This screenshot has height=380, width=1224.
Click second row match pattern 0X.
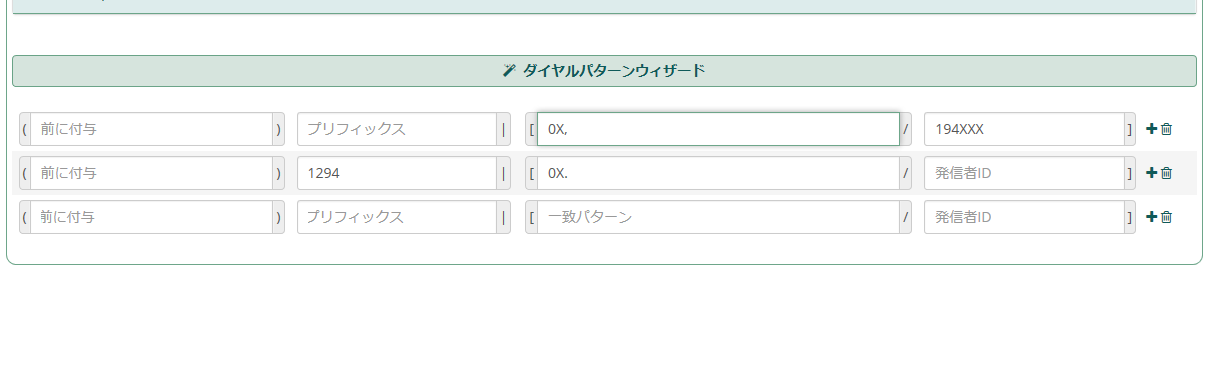coord(718,173)
